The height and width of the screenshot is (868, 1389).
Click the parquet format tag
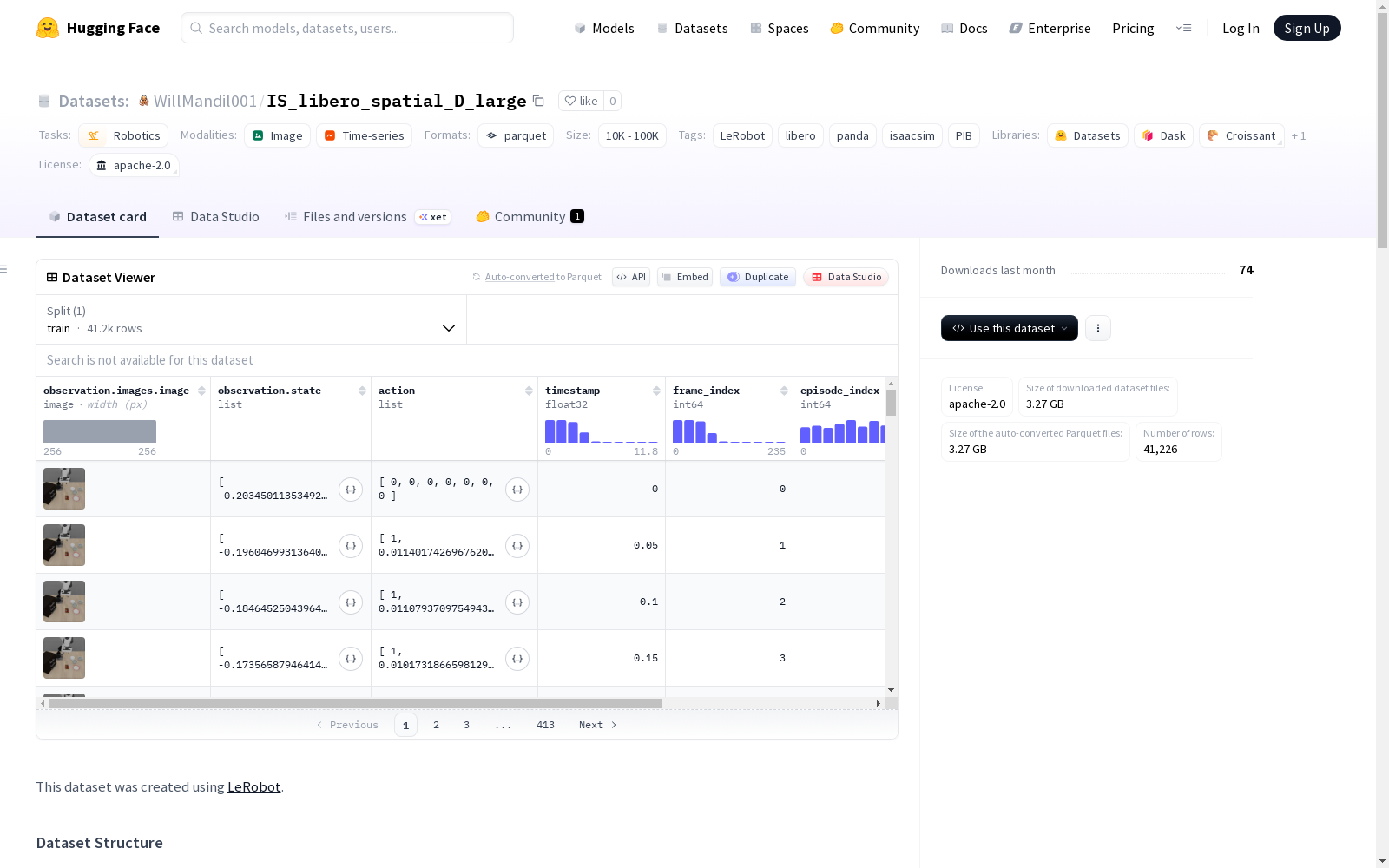[x=516, y=135]
